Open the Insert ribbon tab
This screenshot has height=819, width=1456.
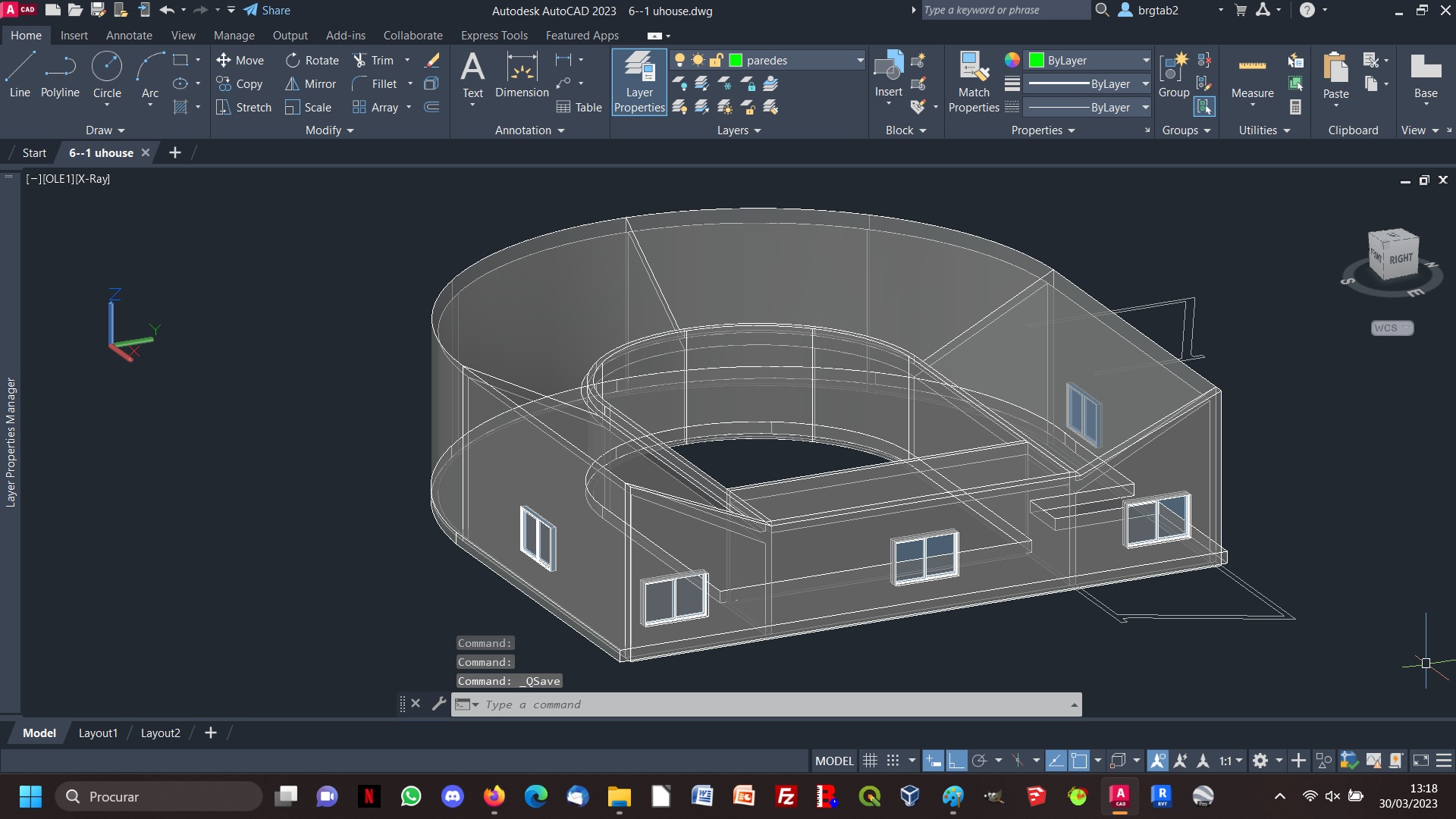[74, 35]
